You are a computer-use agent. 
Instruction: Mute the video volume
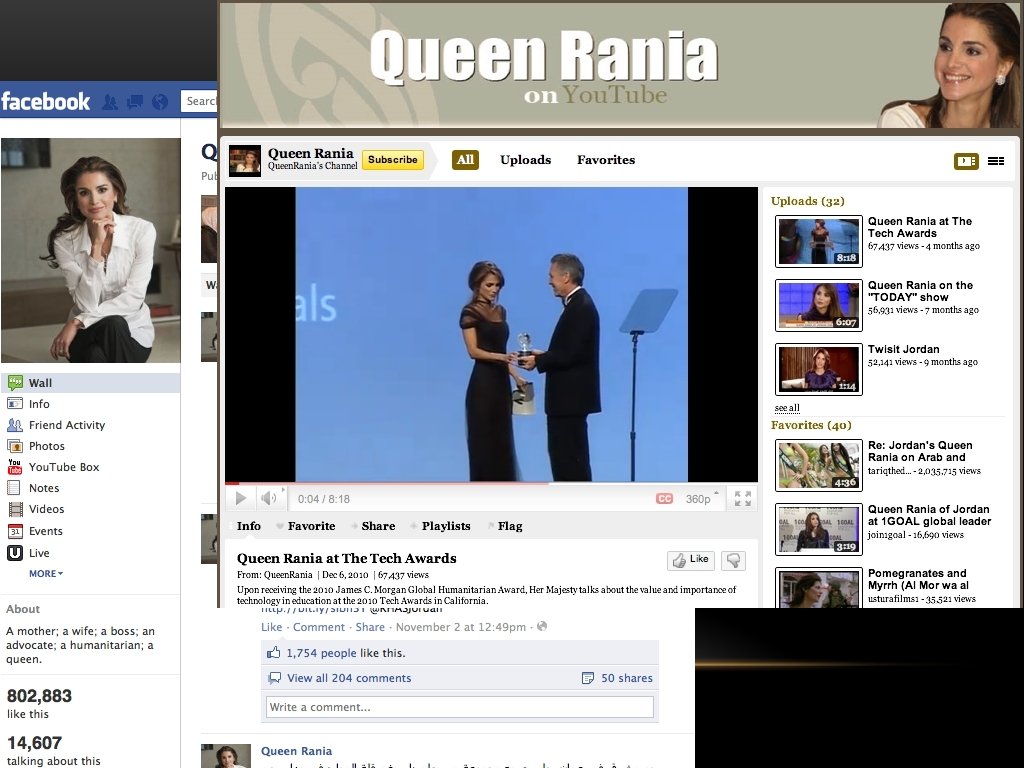pos(268,498)
